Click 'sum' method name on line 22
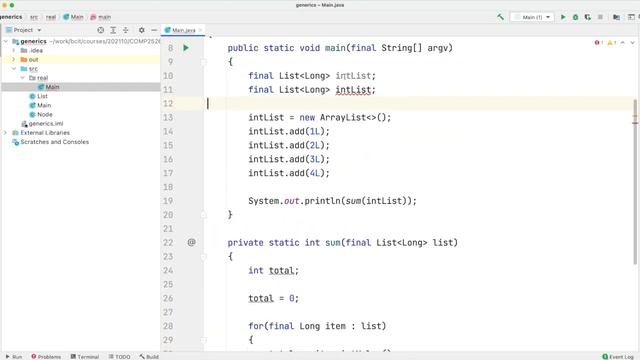 (x=333, y=242)
